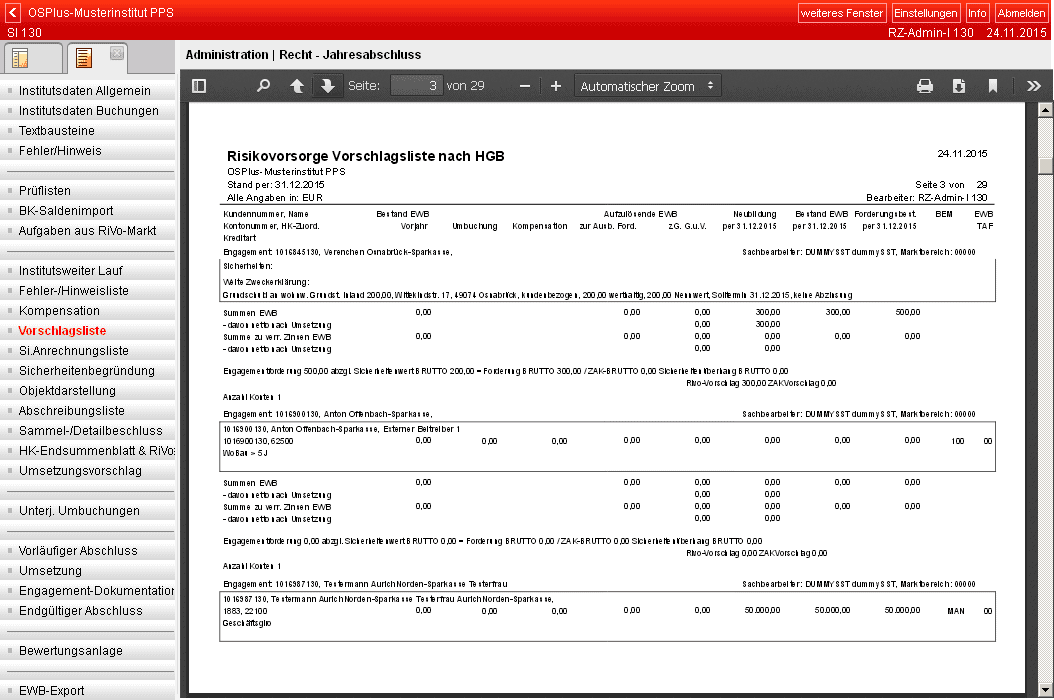Image resolution: width=1054 pixels, height=700 pixels.
Task: Open EWB-Export in the sidebar
Action: (x=87, y=691)
